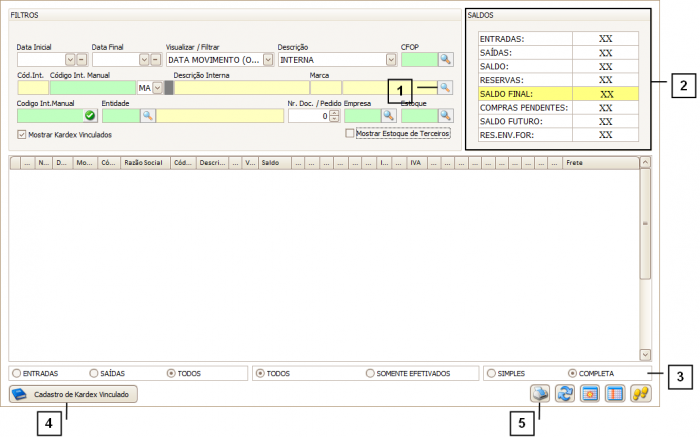Expand the Visualizar / Filtrar dropdown
The width and height of the screenshot is (700, 437).
tap(268, 60)
